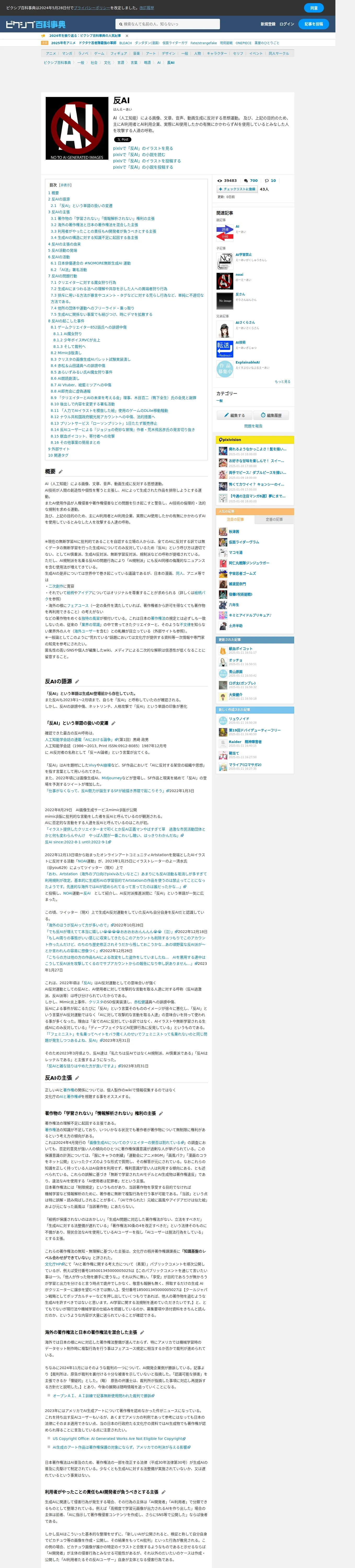The width and height of the screenshot is (355, 1568).
Task: Open the noai article thumbnail
Action: (x=225, y=281)
